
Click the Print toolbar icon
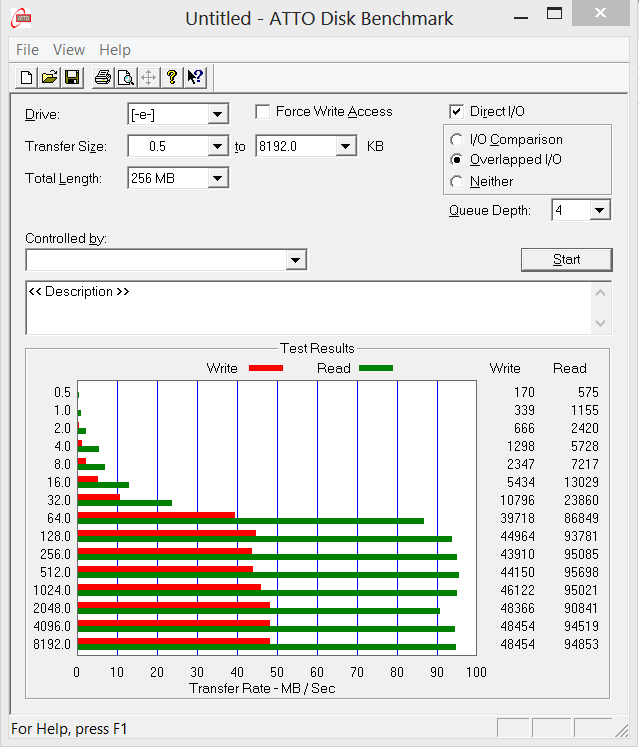tap(102, 77)
